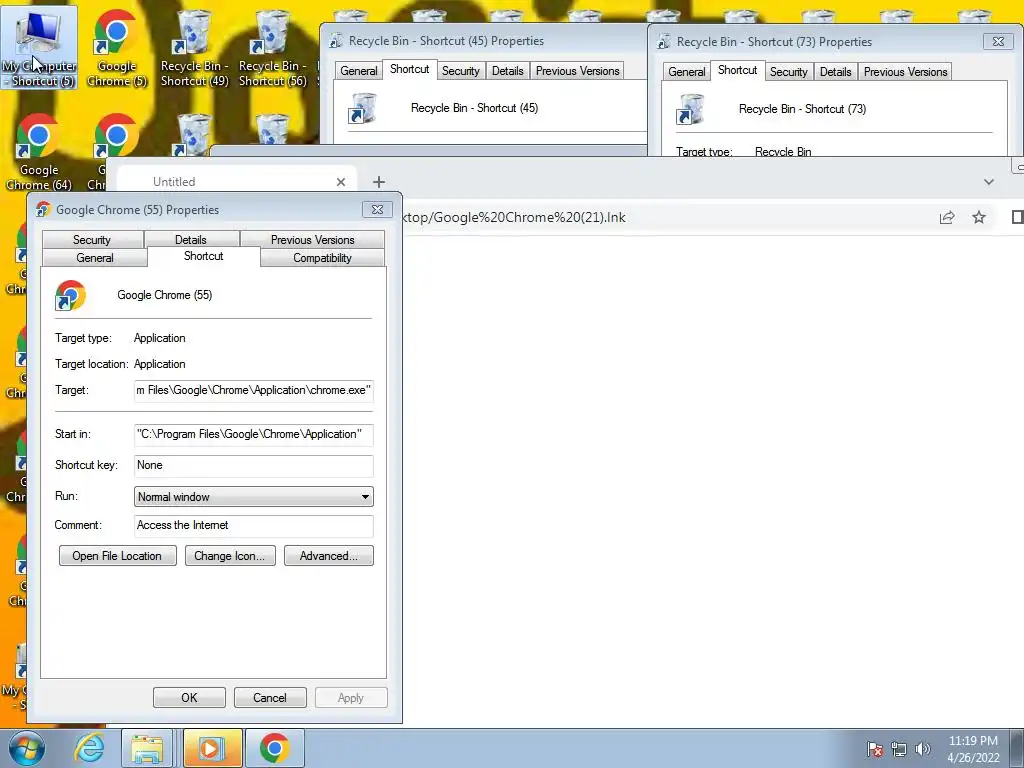Screen dimensions: 1024x768
Task: Open Details tab in Recycle Bin (73) Properties
Action: pyautogui.click(x=835, y=72)
